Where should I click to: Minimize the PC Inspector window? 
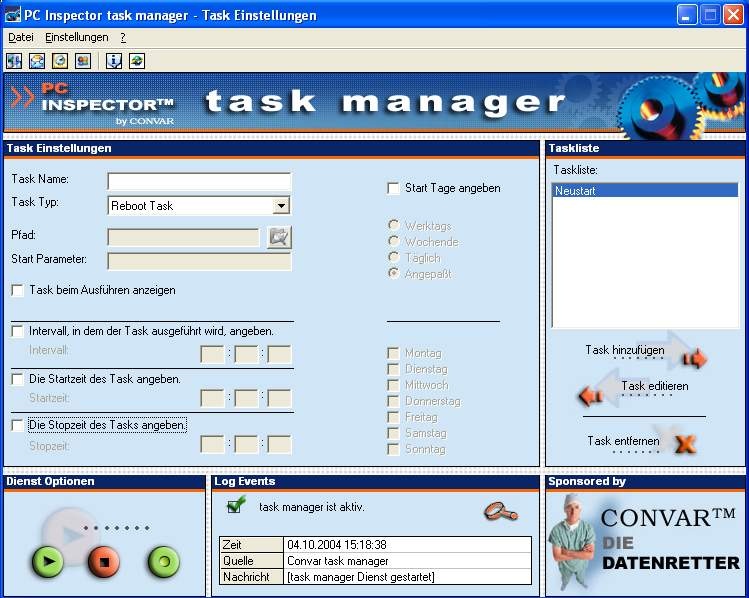pos(686,15)
